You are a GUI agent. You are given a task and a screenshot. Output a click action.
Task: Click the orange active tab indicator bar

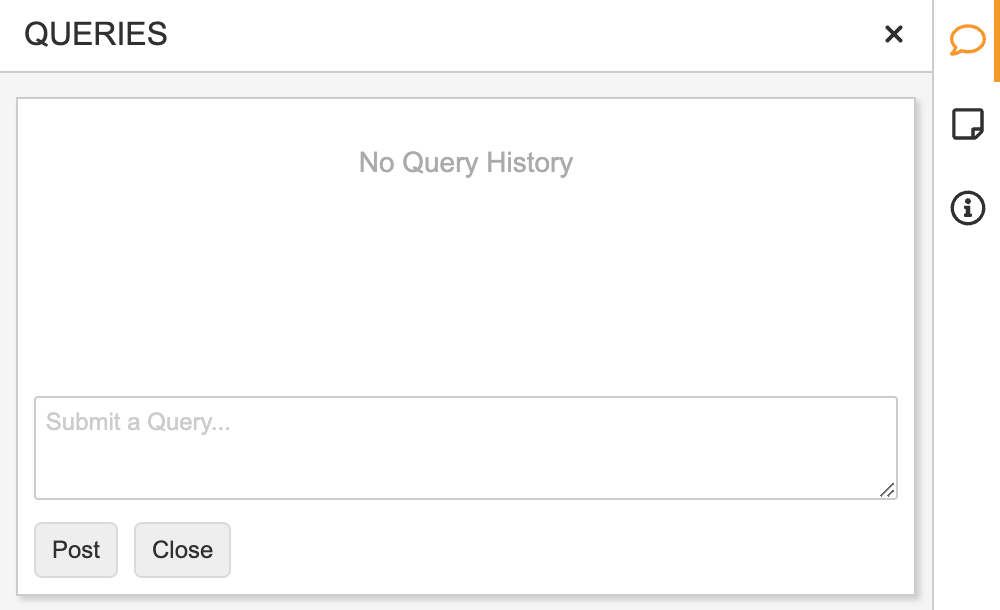pyautogui.click(x=997, y=41)
